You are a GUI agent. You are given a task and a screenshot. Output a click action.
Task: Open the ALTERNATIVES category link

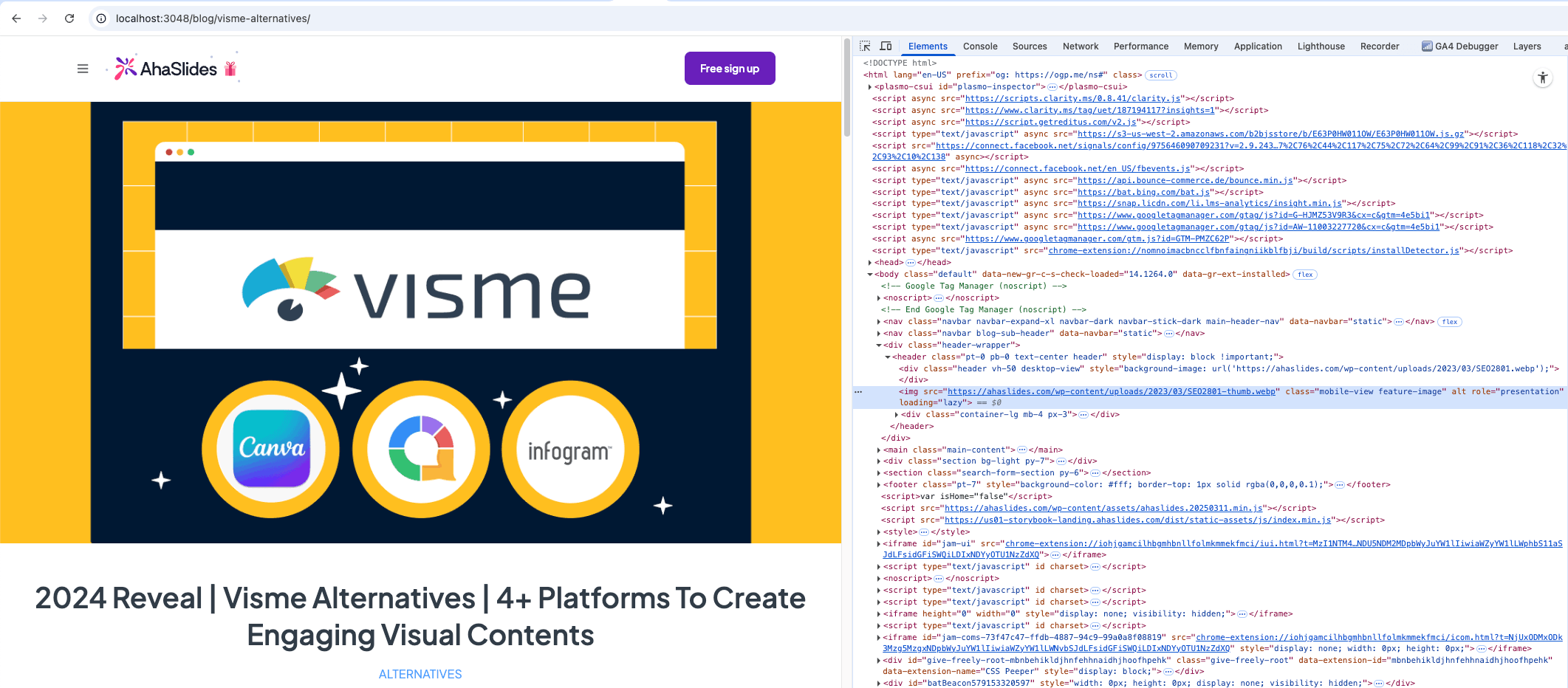pyautogui.click(x=420, y=674)
